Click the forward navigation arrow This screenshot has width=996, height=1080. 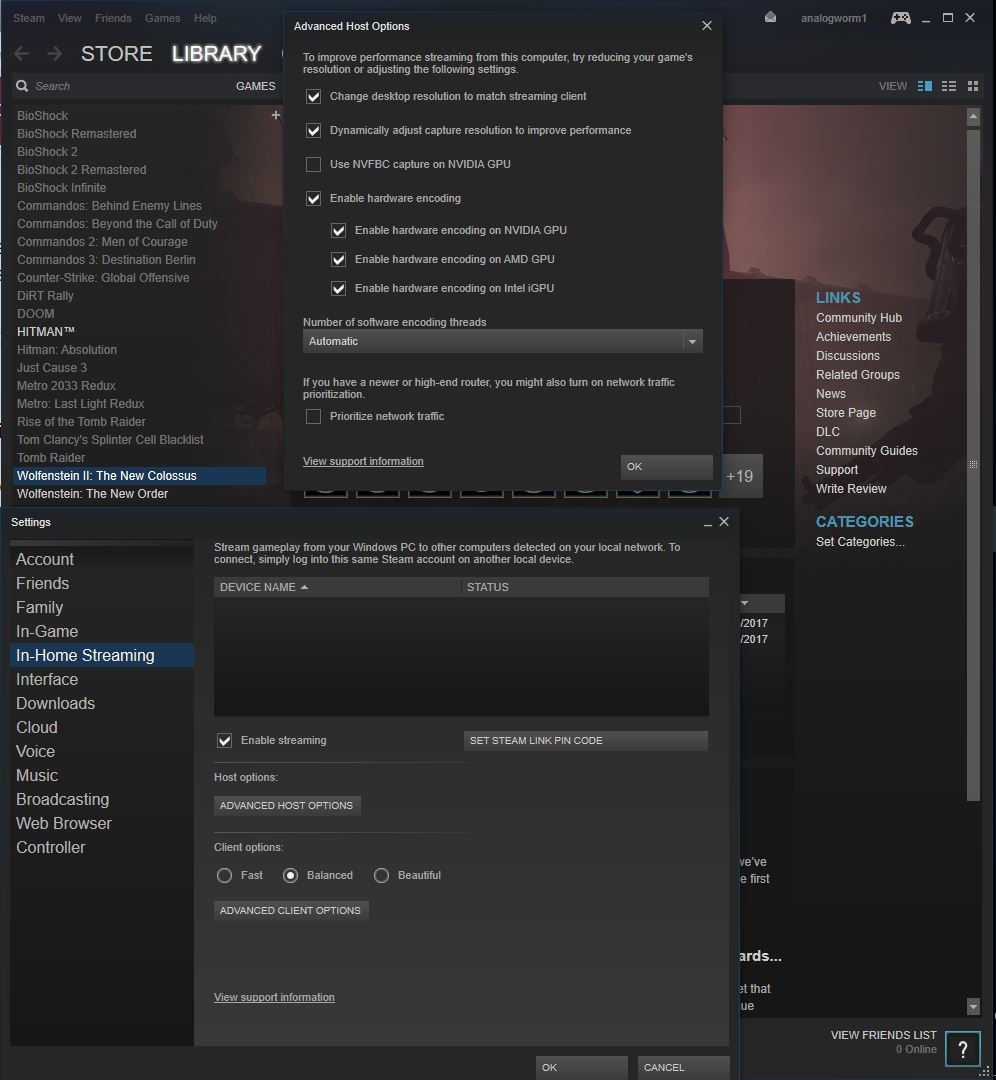[54, 53]
